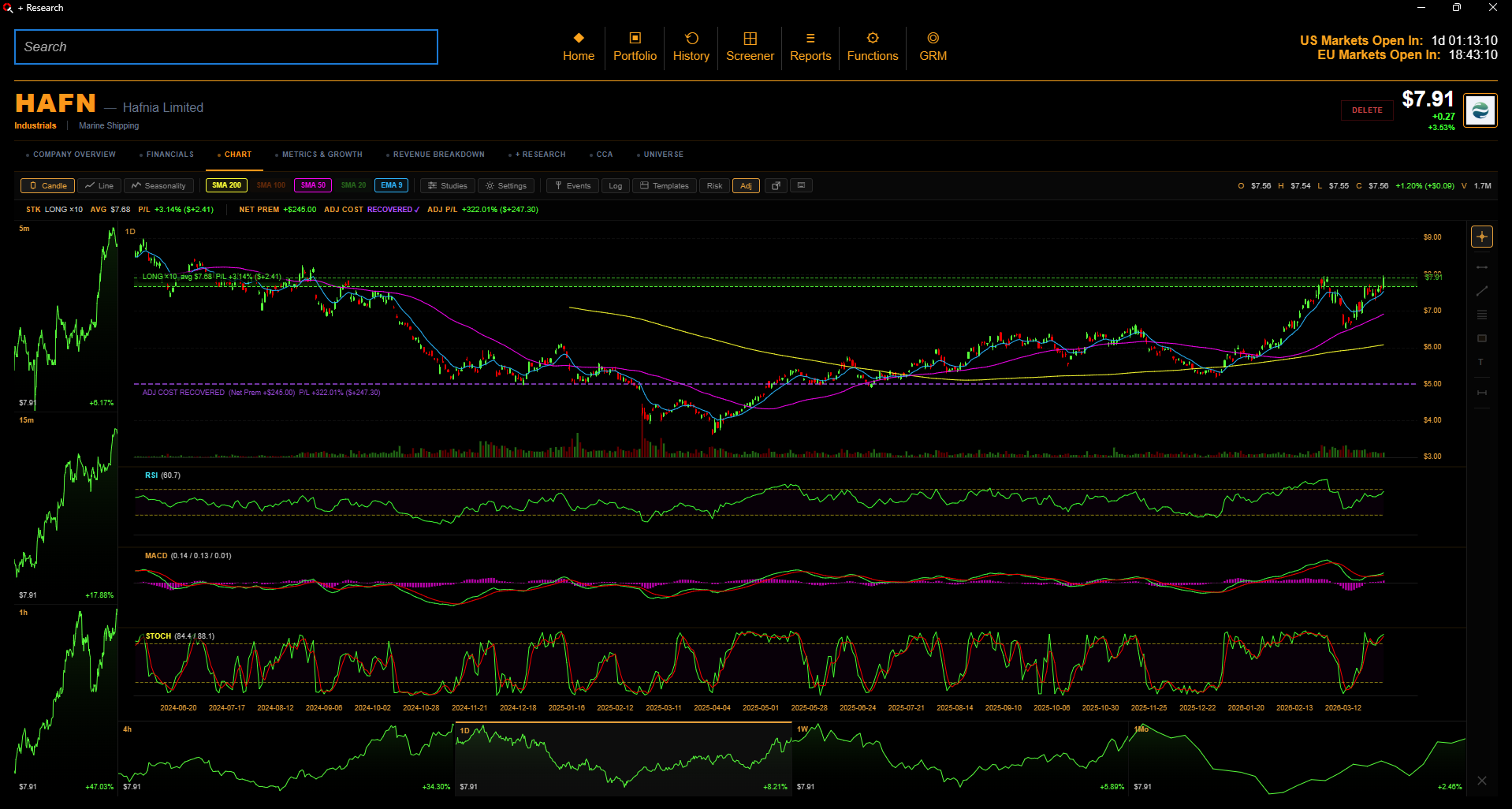This screenshot has width=1512, height=809.
Task: Click the RSI (60.7) indicator label
Action: (x=162, y=475)
